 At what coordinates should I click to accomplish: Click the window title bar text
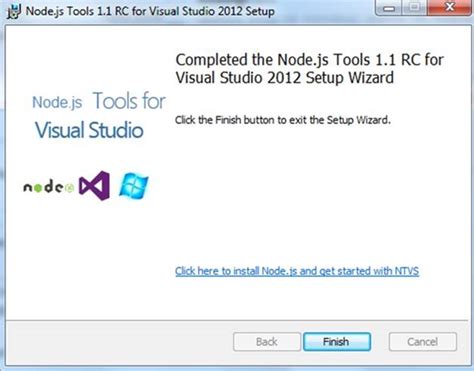pyautogui.click(x=150, y=11)
